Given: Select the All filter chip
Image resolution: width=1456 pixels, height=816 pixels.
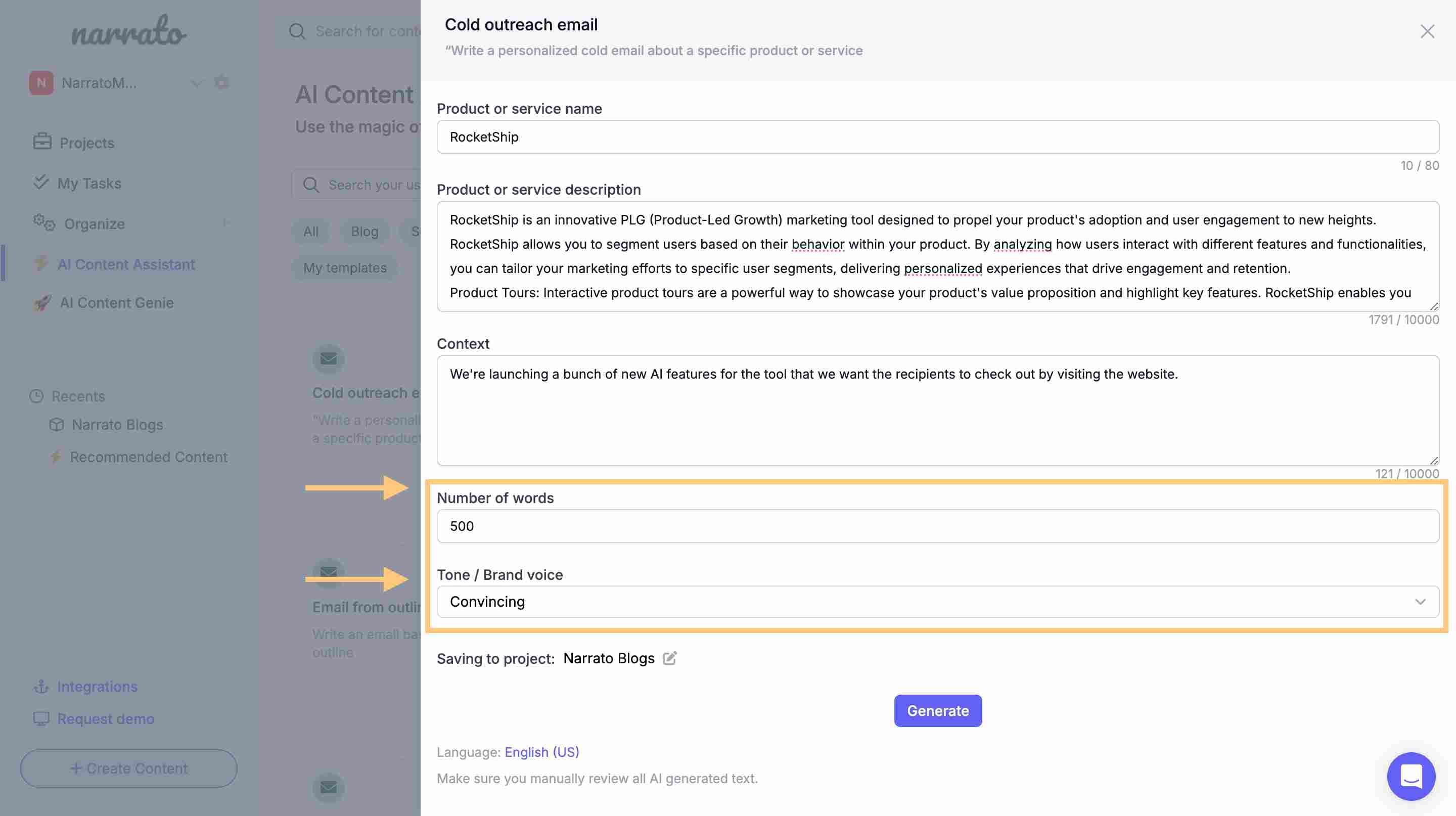Looking at the screenshot, I should point(311,231).
